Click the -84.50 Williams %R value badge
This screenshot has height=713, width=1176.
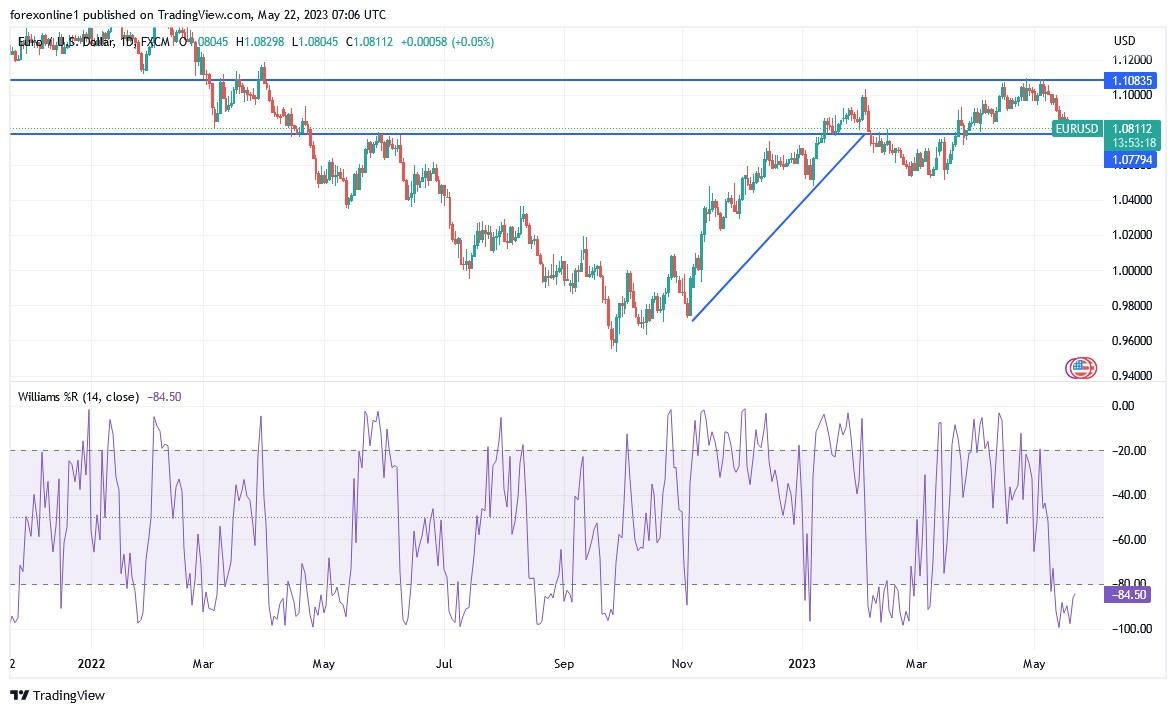point(1126,593)
